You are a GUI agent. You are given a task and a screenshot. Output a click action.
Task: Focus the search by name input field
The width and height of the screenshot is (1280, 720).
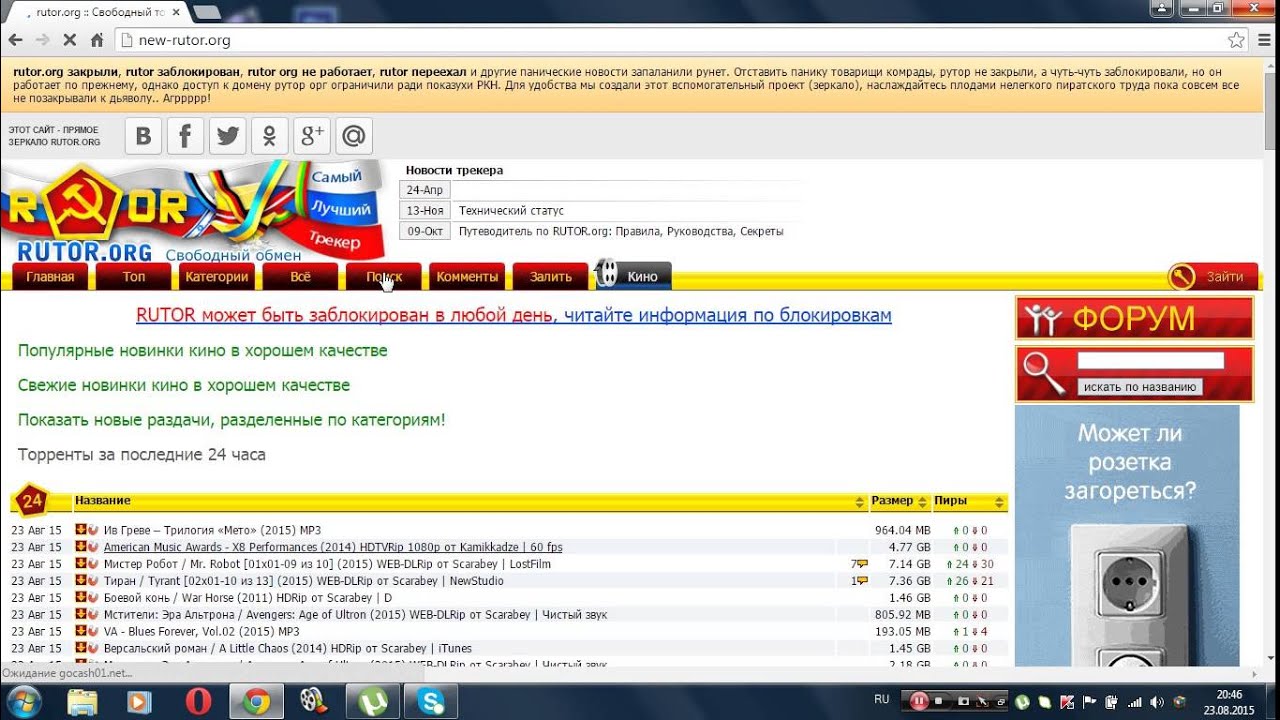(x=1150, y=360)
